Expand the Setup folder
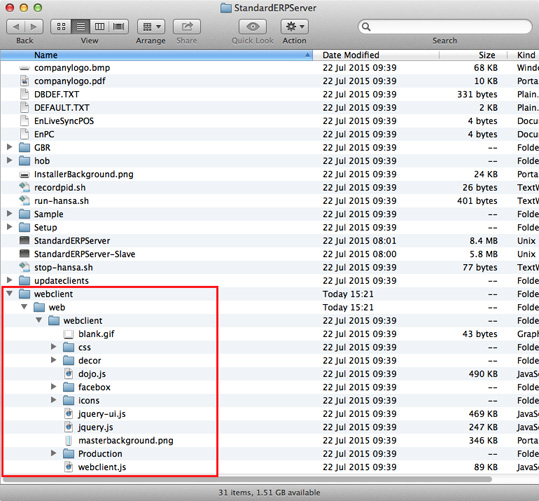 click(x=10, y=227)
